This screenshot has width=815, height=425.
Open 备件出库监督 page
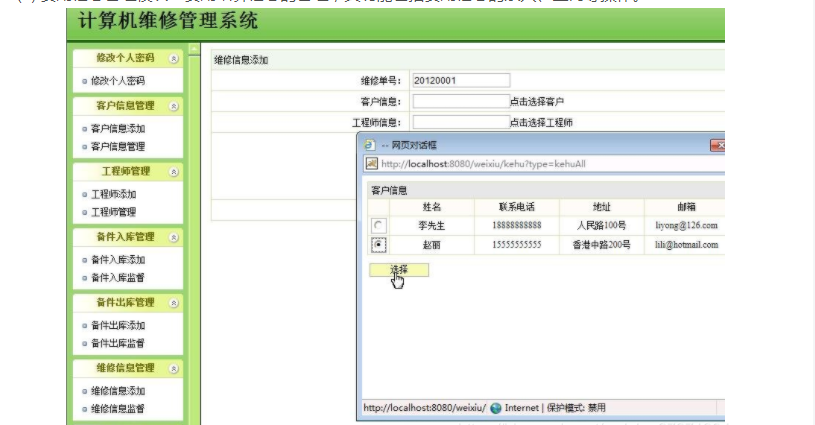click(118, 343)
